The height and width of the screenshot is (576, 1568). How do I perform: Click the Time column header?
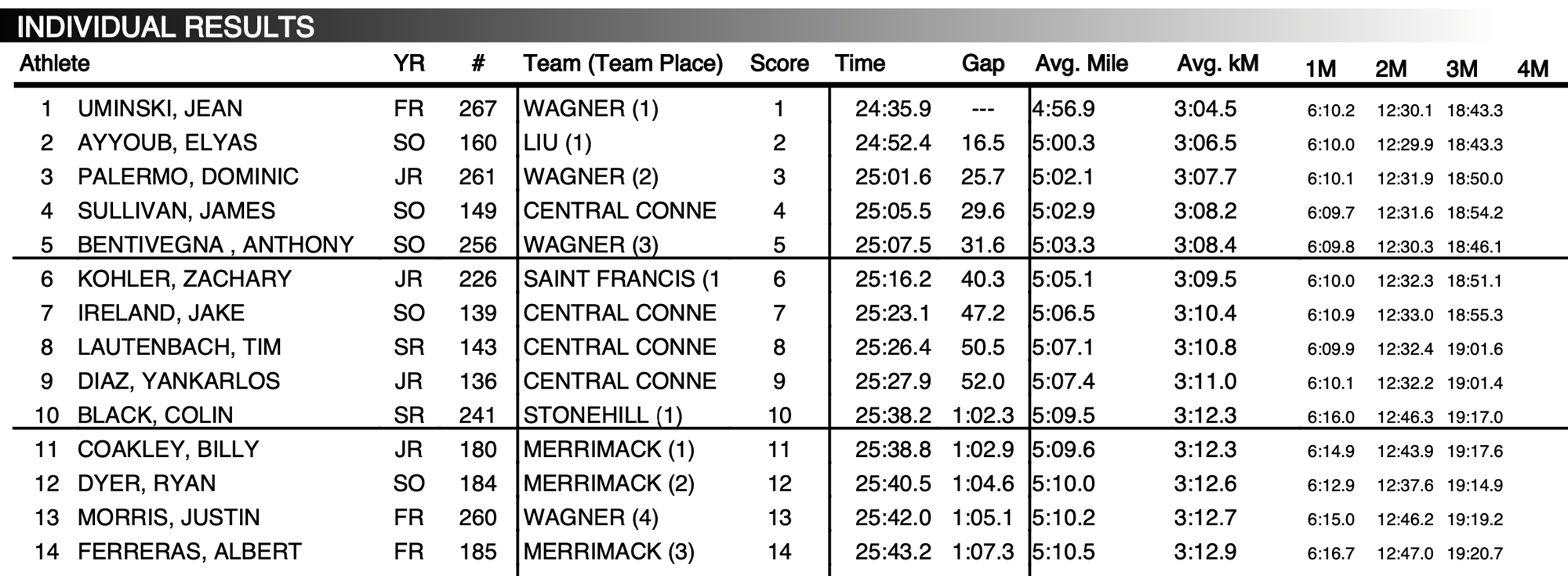[860, 63]
